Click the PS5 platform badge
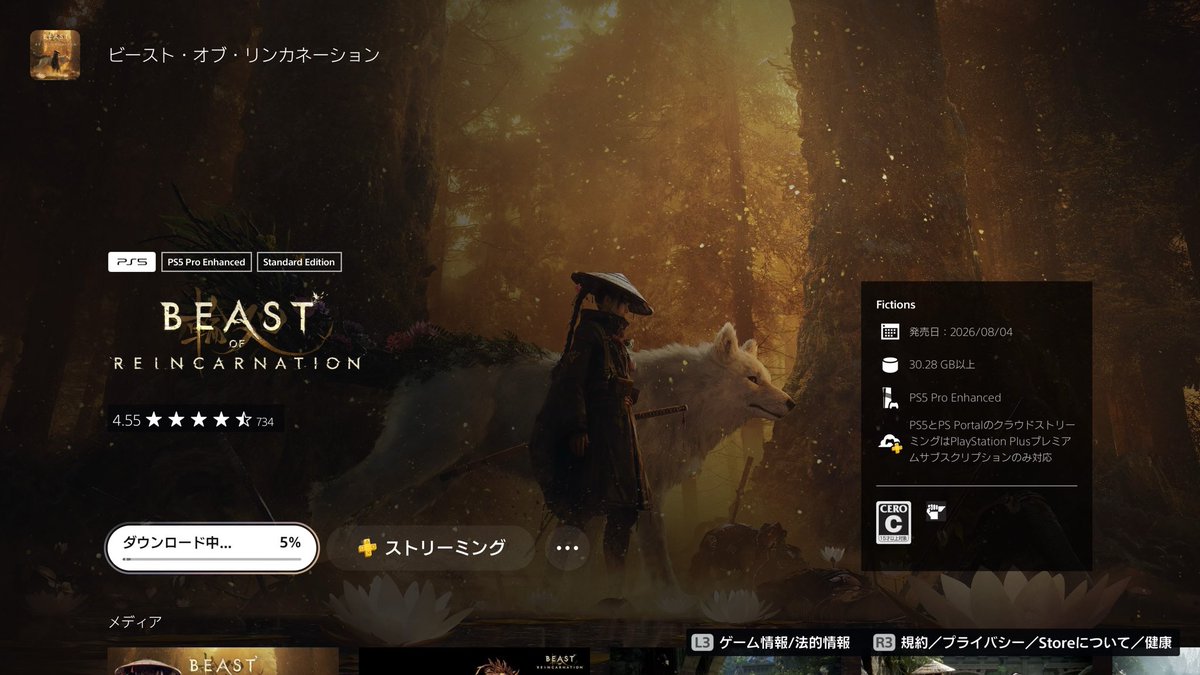 point(132,262)
